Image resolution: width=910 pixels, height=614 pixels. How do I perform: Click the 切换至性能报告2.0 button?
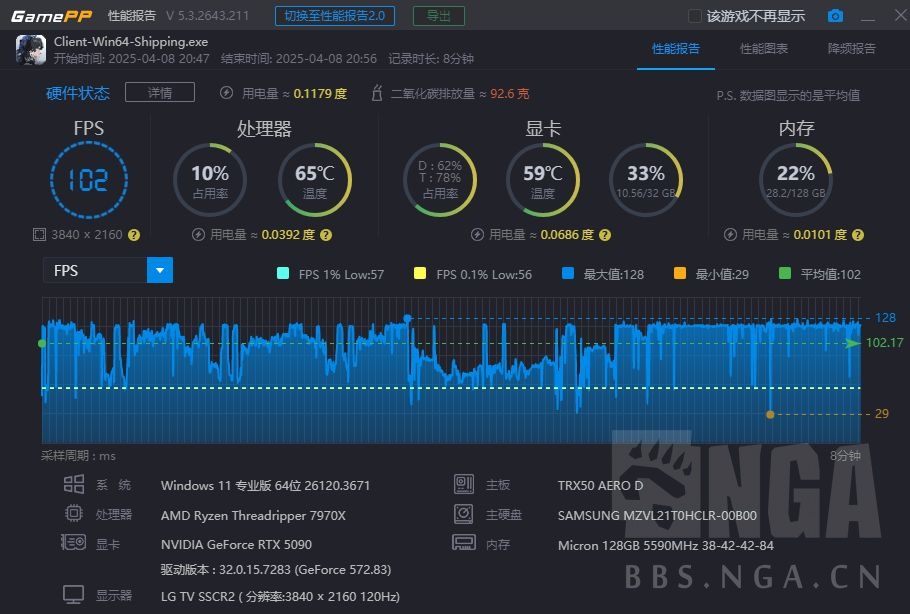(x=337, y=16)
